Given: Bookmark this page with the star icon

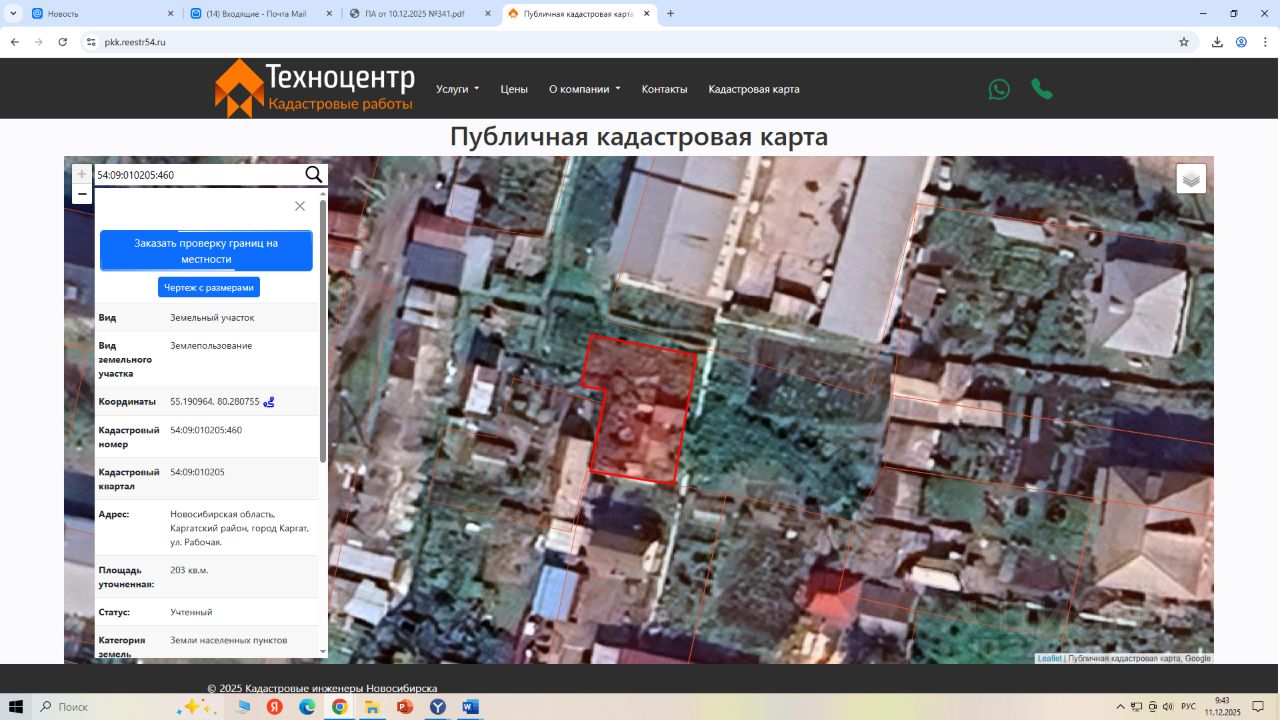Looking at the screenshot, I should [1184, 42].
